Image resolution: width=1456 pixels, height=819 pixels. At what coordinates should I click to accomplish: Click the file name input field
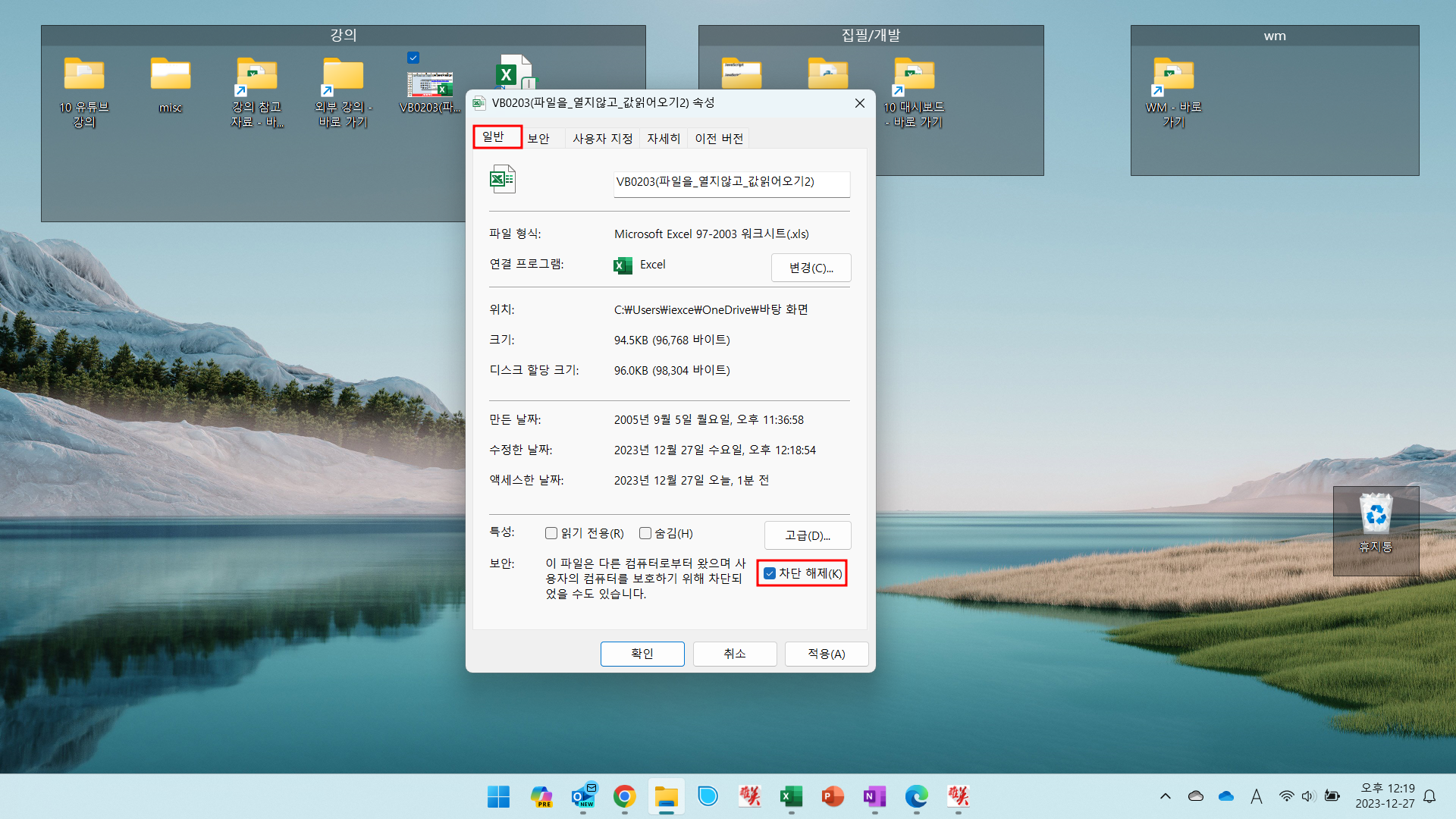731,182
